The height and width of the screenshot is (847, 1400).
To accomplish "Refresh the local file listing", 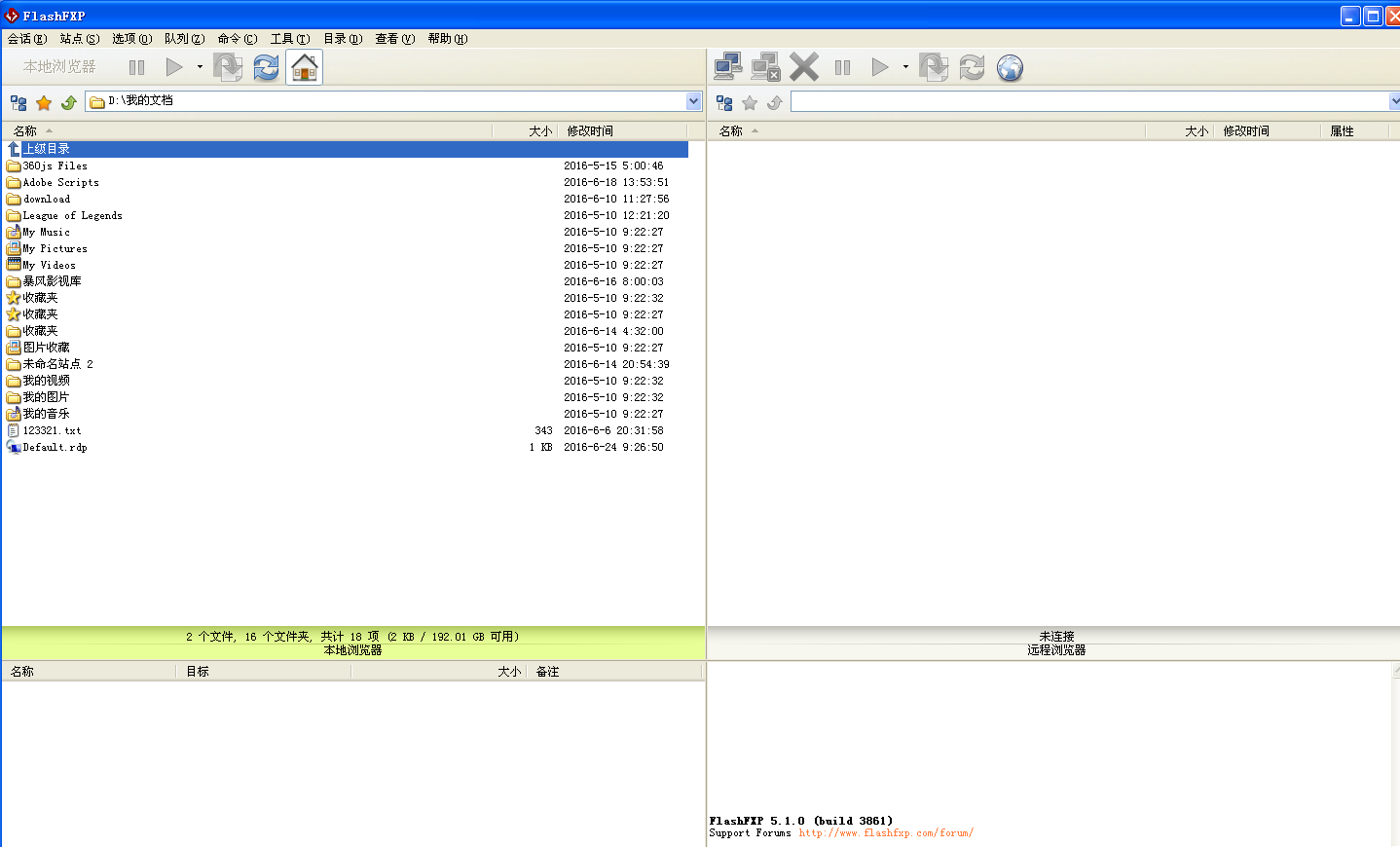I will click(x=265, y=66).
